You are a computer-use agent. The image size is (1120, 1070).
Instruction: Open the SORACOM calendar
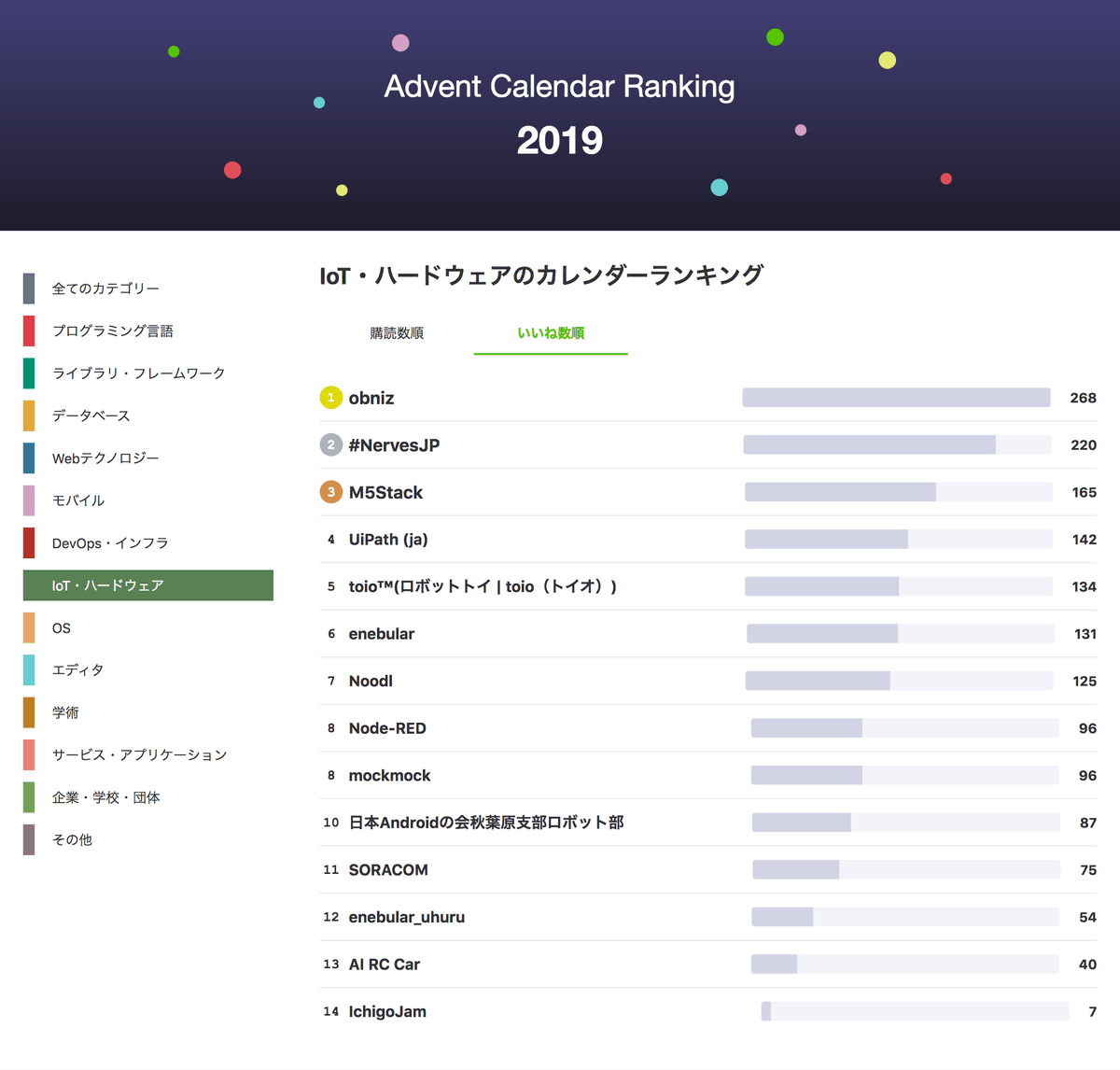tap(388, 870)
